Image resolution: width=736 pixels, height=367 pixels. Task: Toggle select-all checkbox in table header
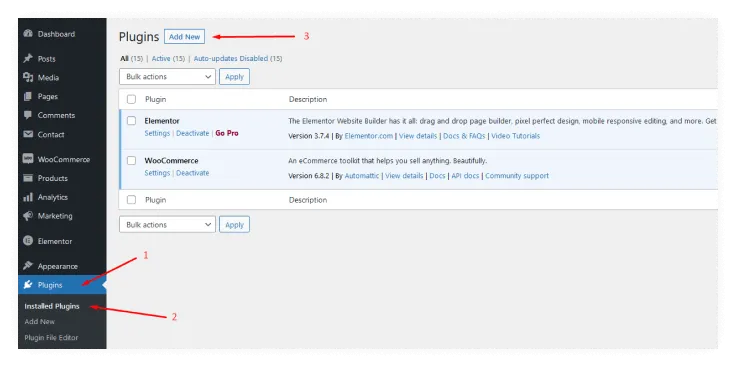(x=131, y=99)
